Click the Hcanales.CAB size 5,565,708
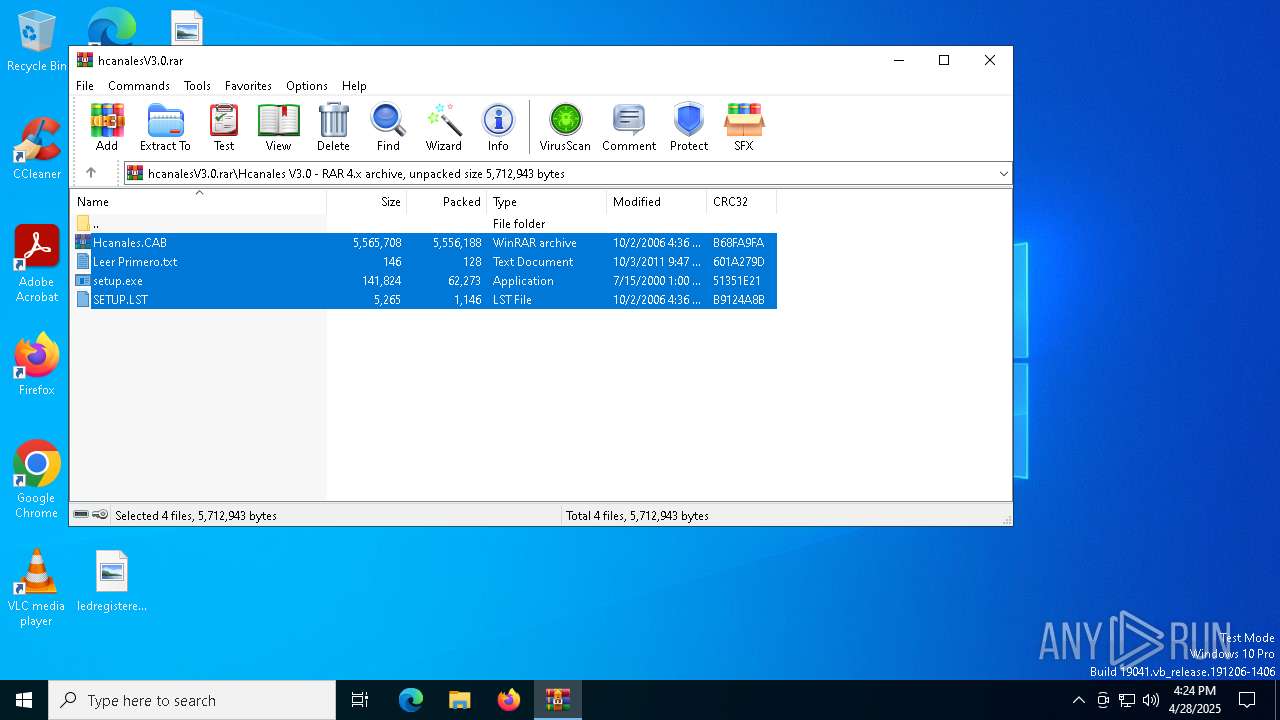This screenshot has height=720, width=1280. (377, 243)
